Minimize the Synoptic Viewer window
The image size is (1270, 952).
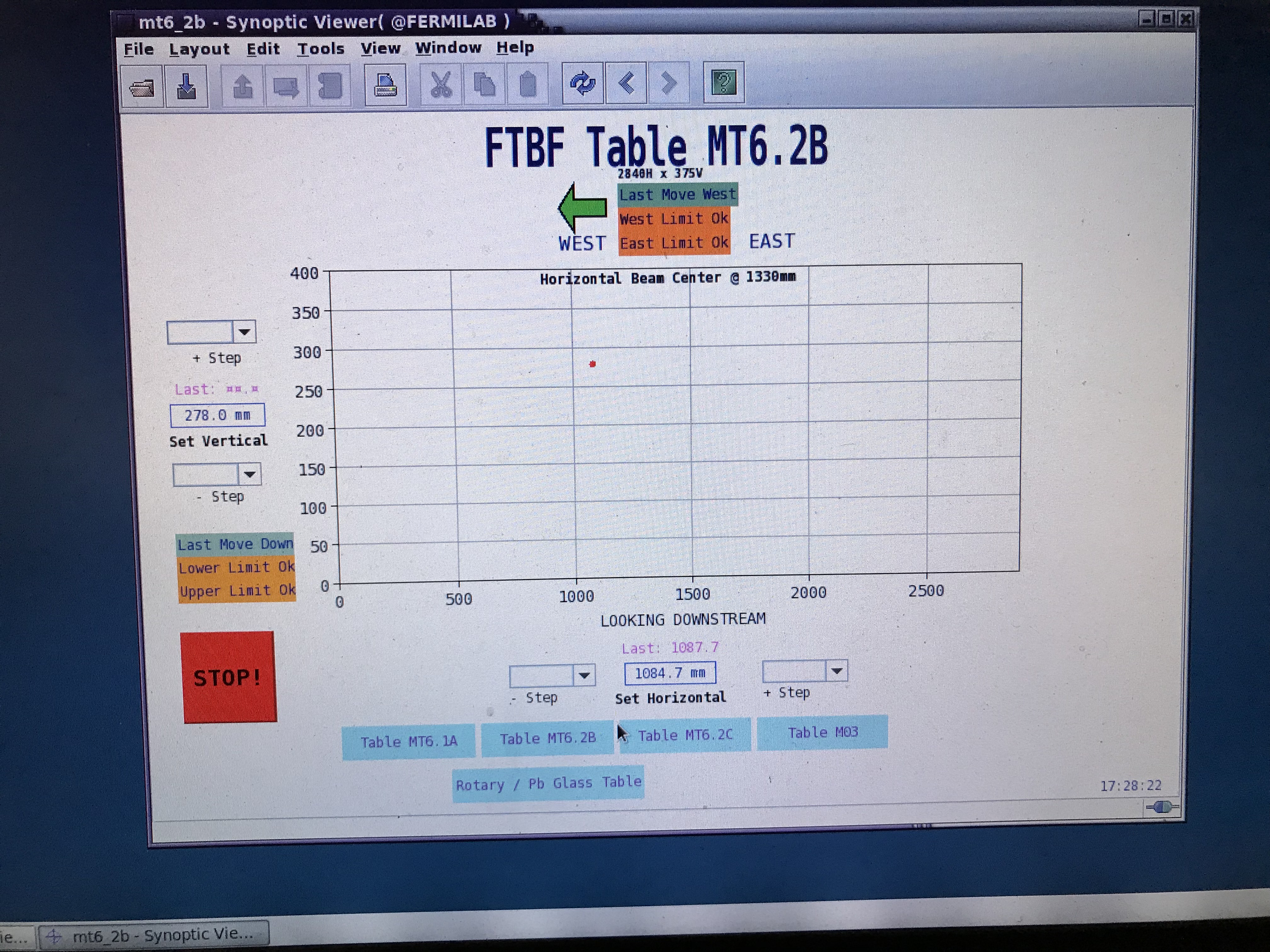[1147, 20]
